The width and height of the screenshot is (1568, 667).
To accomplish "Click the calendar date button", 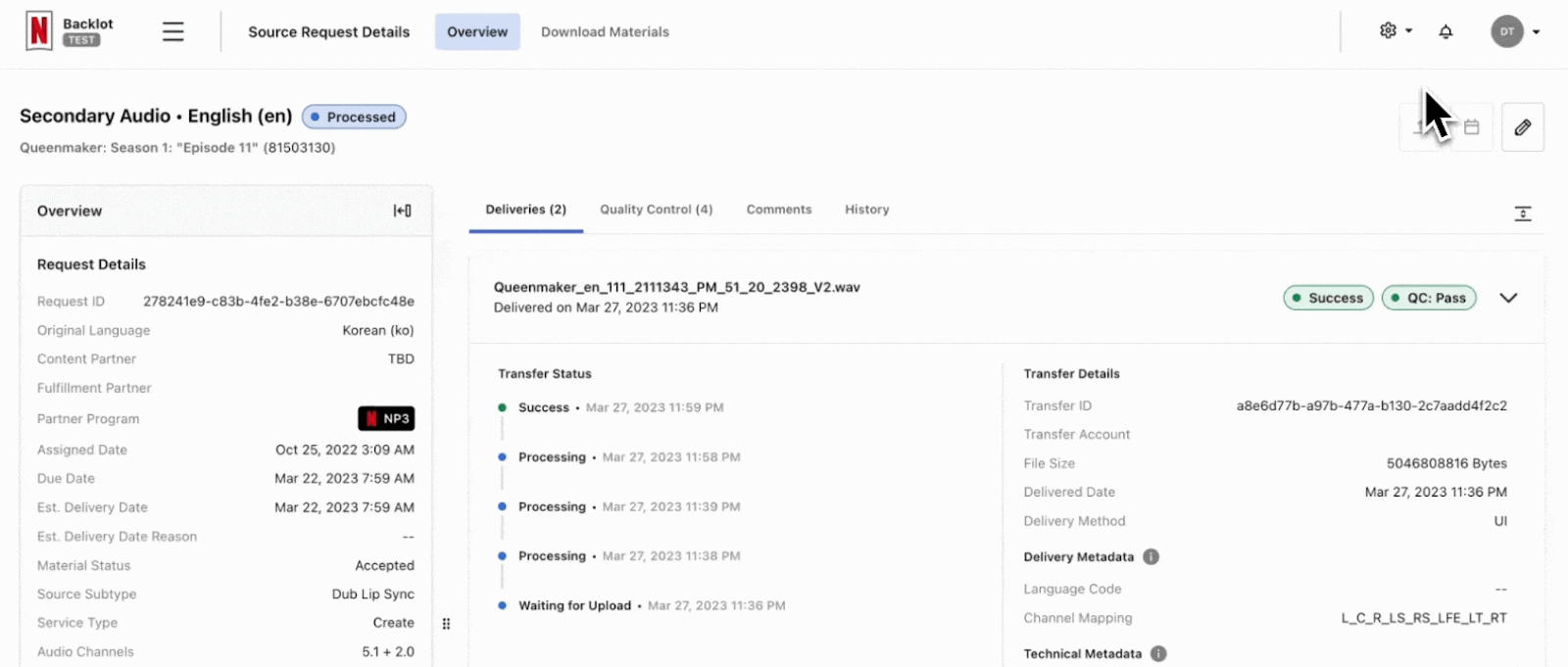I will [1471, 127].
